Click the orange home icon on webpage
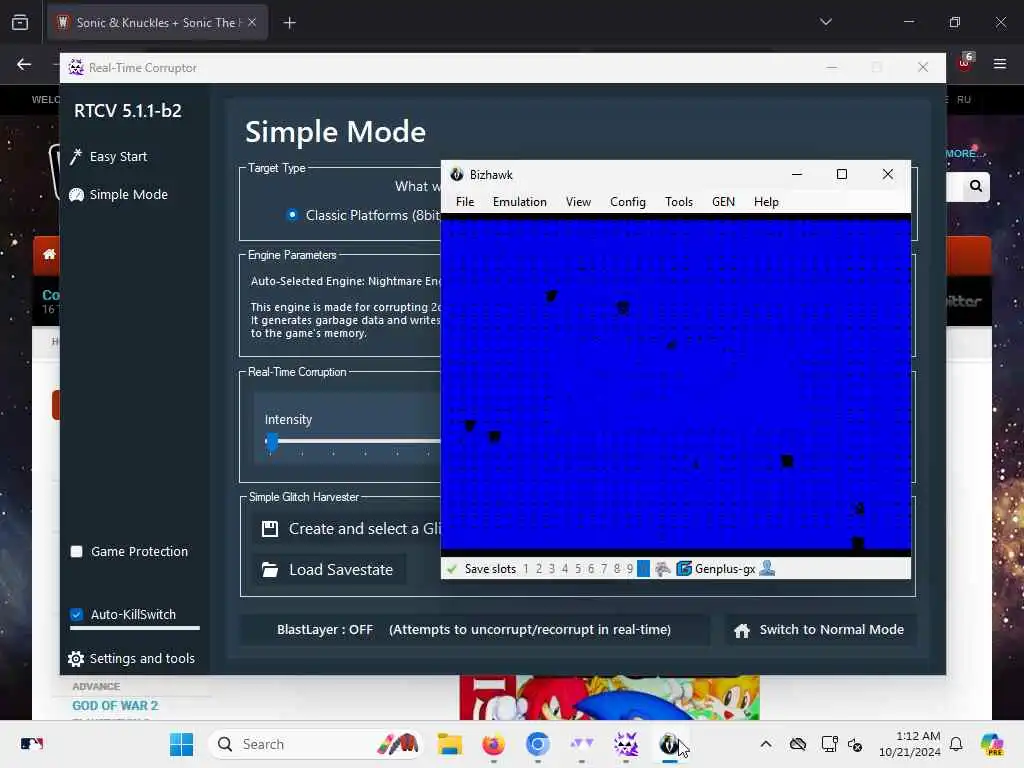This screenshot has height=768, width=1024. pos(50,254)
